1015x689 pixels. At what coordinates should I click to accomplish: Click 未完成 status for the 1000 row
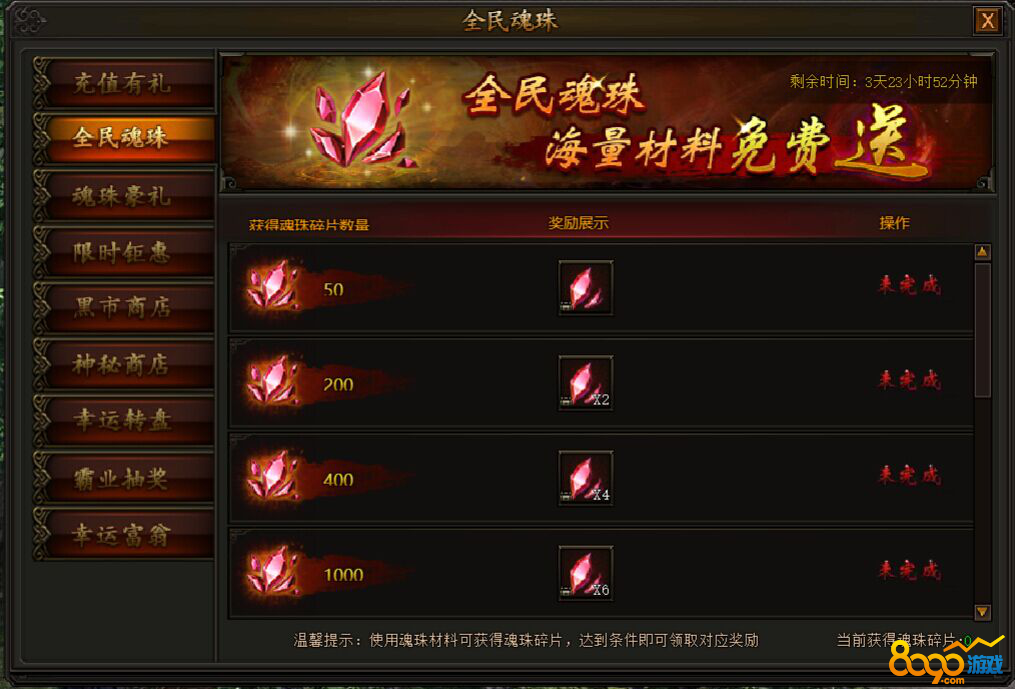tap(909, 570)
